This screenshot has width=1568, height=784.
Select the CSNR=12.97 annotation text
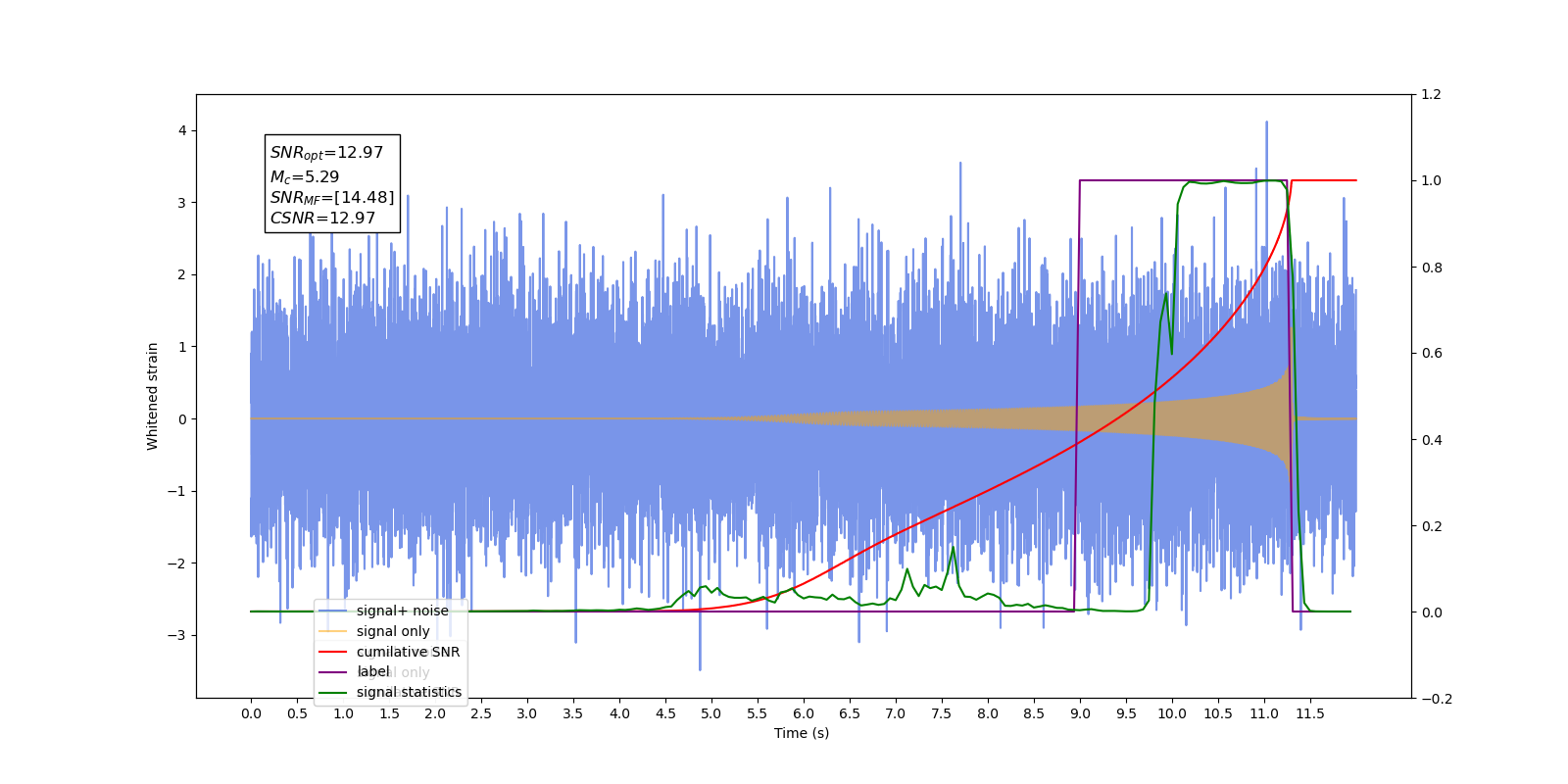coord(322,218)
